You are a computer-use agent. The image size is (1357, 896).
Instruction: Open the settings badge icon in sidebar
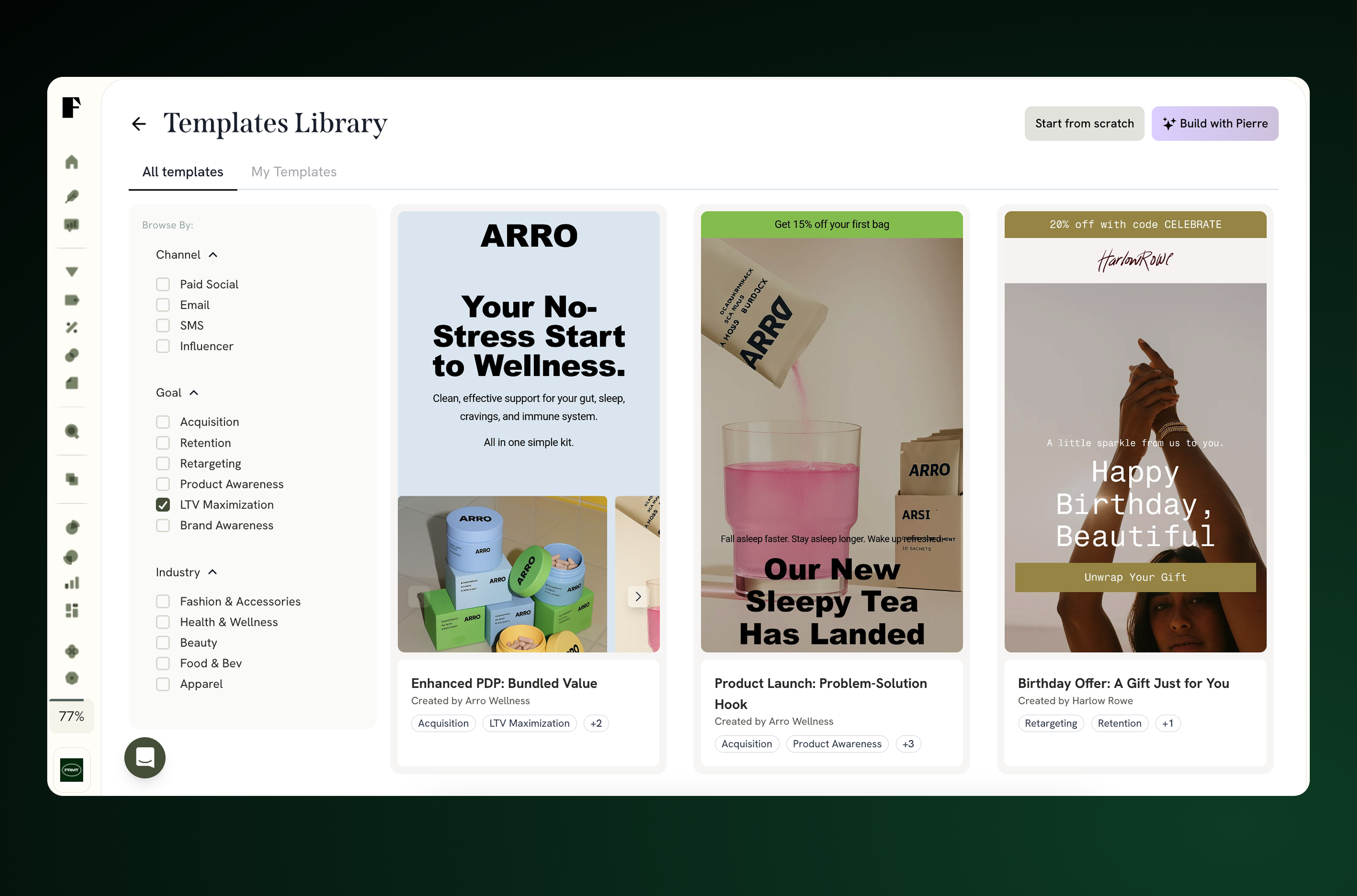(x=71, y=678)
